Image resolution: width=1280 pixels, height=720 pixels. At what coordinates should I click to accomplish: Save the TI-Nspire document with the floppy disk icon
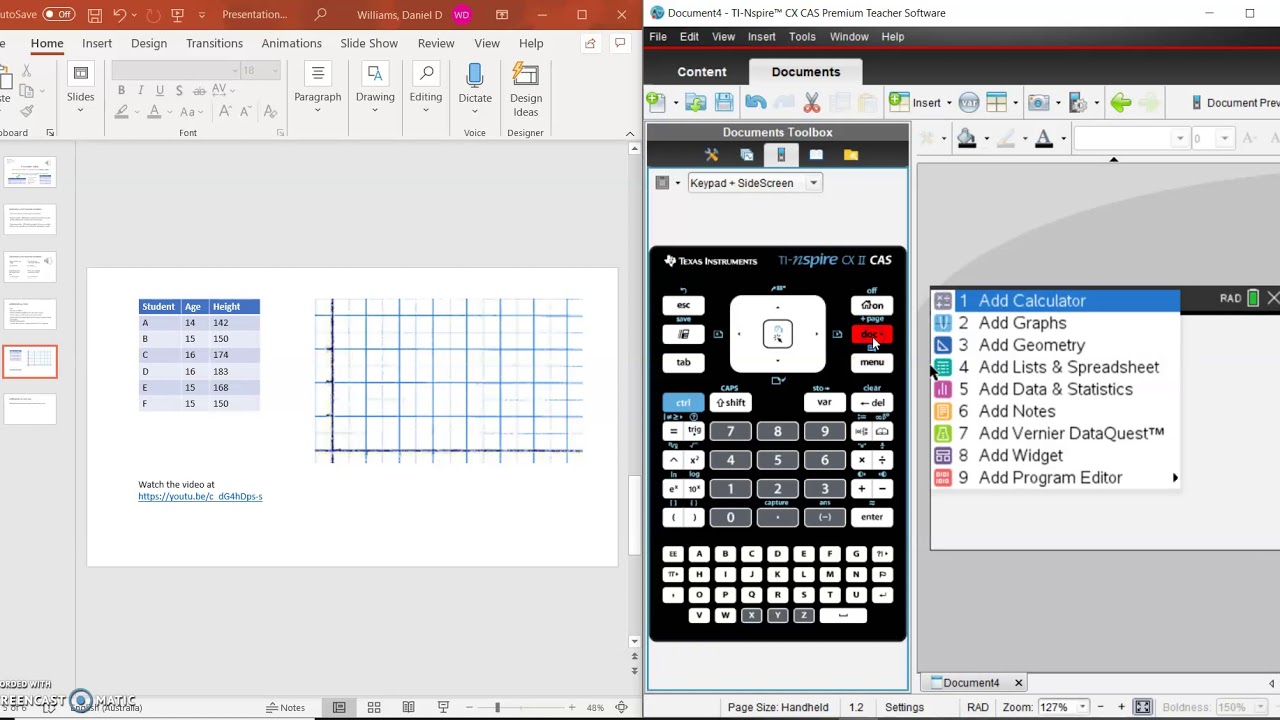724,102
